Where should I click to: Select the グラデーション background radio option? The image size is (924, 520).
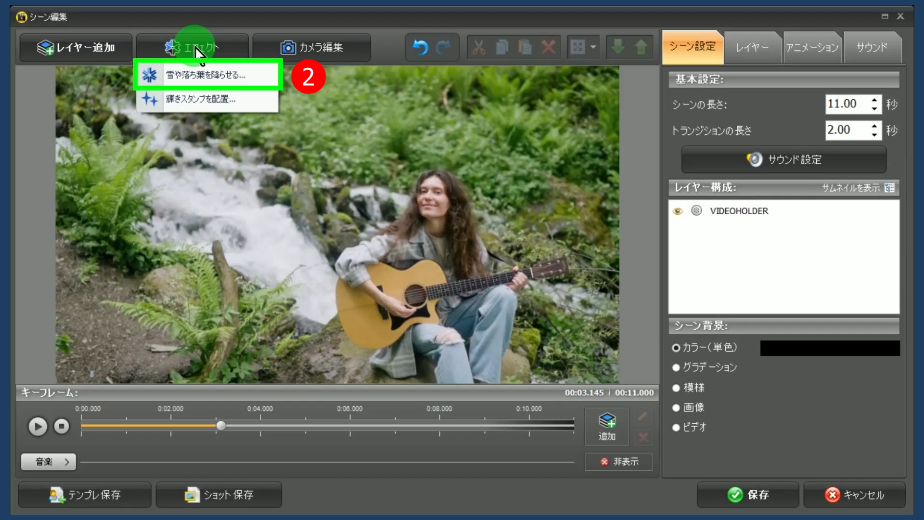point(676,368)
